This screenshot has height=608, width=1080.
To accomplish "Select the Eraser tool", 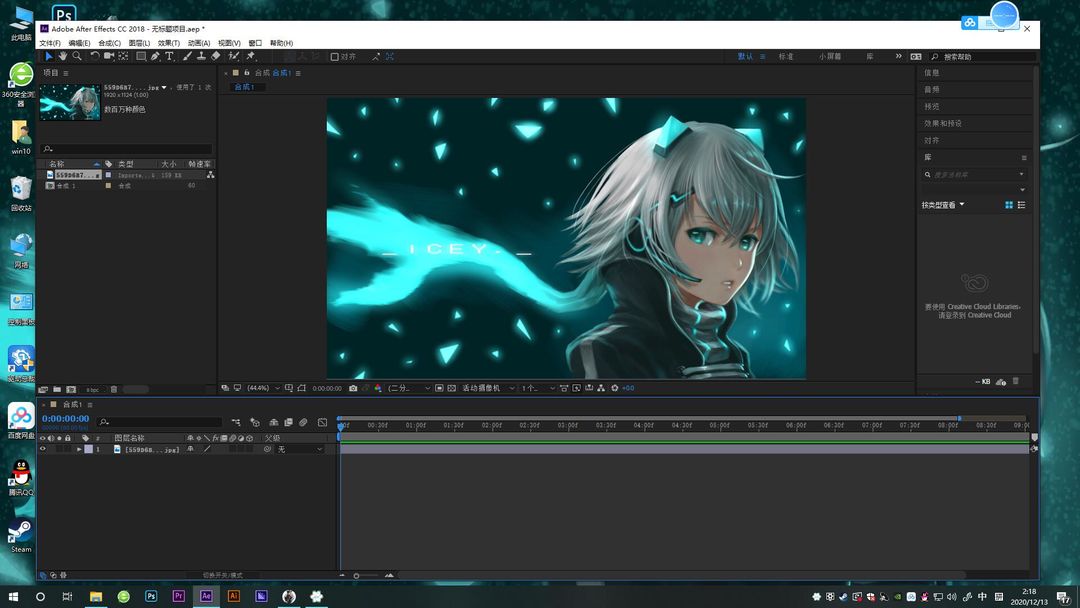I will (x=216, y=56).
